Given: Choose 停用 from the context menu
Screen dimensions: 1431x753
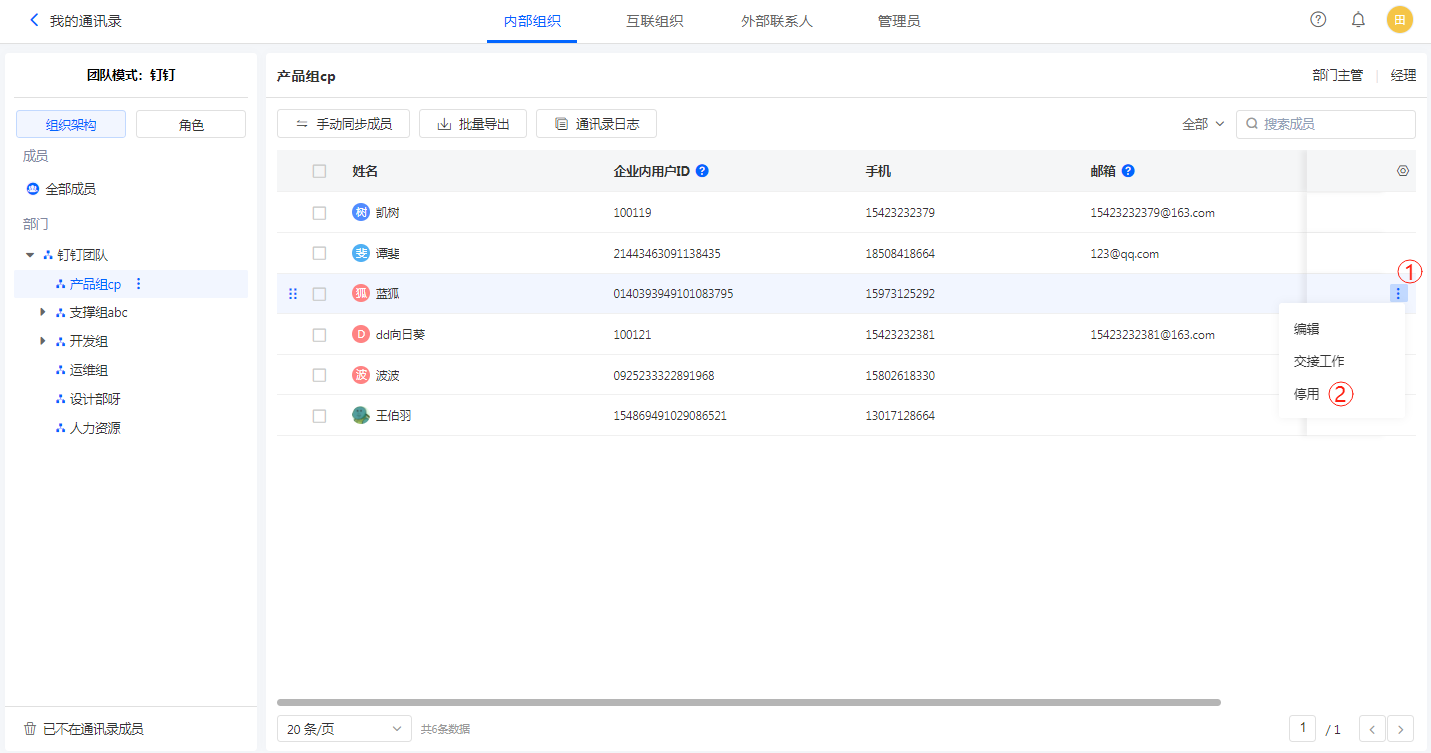Looking at the screenshot, I should tap(1306, 394).
